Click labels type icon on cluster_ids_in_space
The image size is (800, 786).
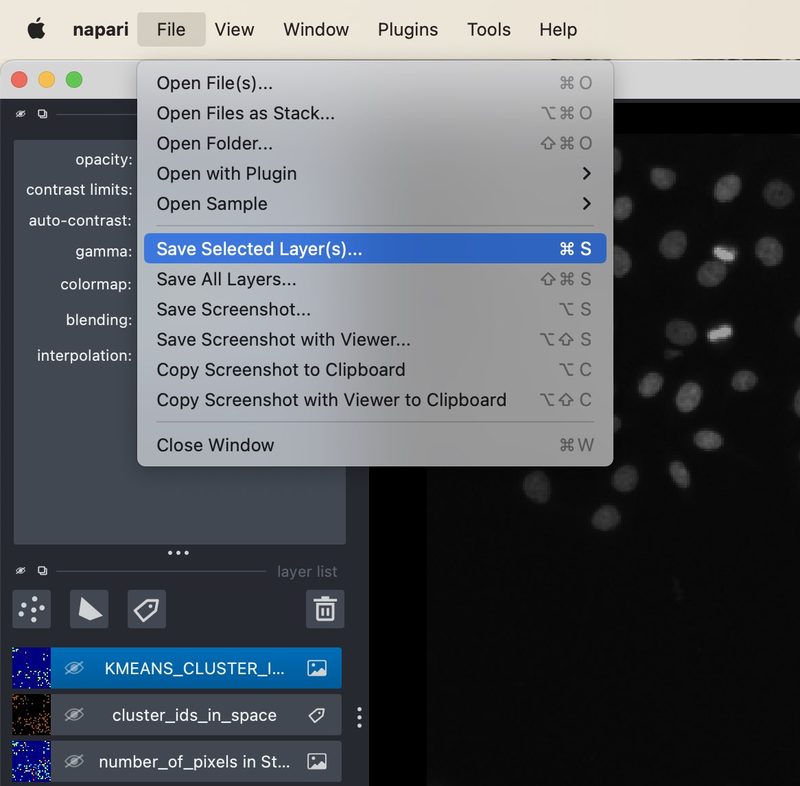click(317, 715)
